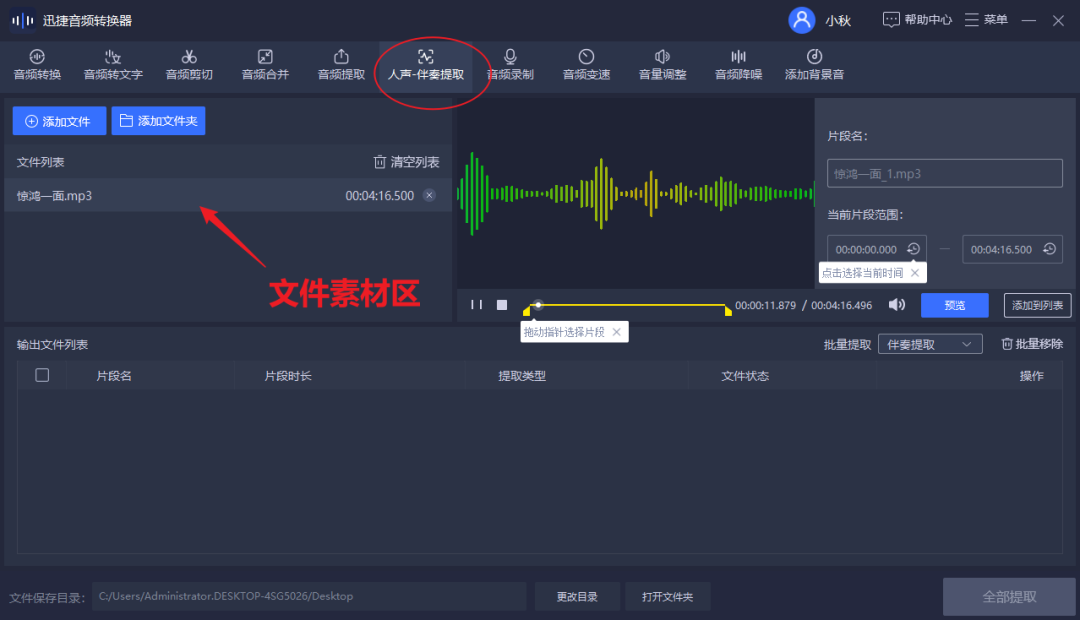Click the audio waveform display
Viewport: 1080px width, 620px height.
636,194
